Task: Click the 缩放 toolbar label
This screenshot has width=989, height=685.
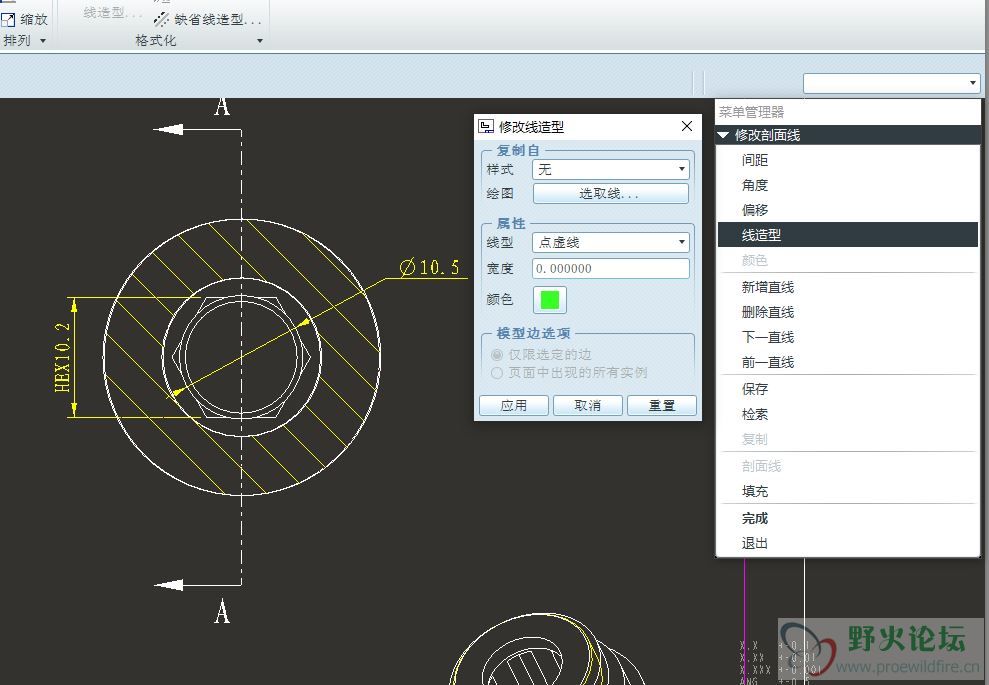Action: pos(33,20)
